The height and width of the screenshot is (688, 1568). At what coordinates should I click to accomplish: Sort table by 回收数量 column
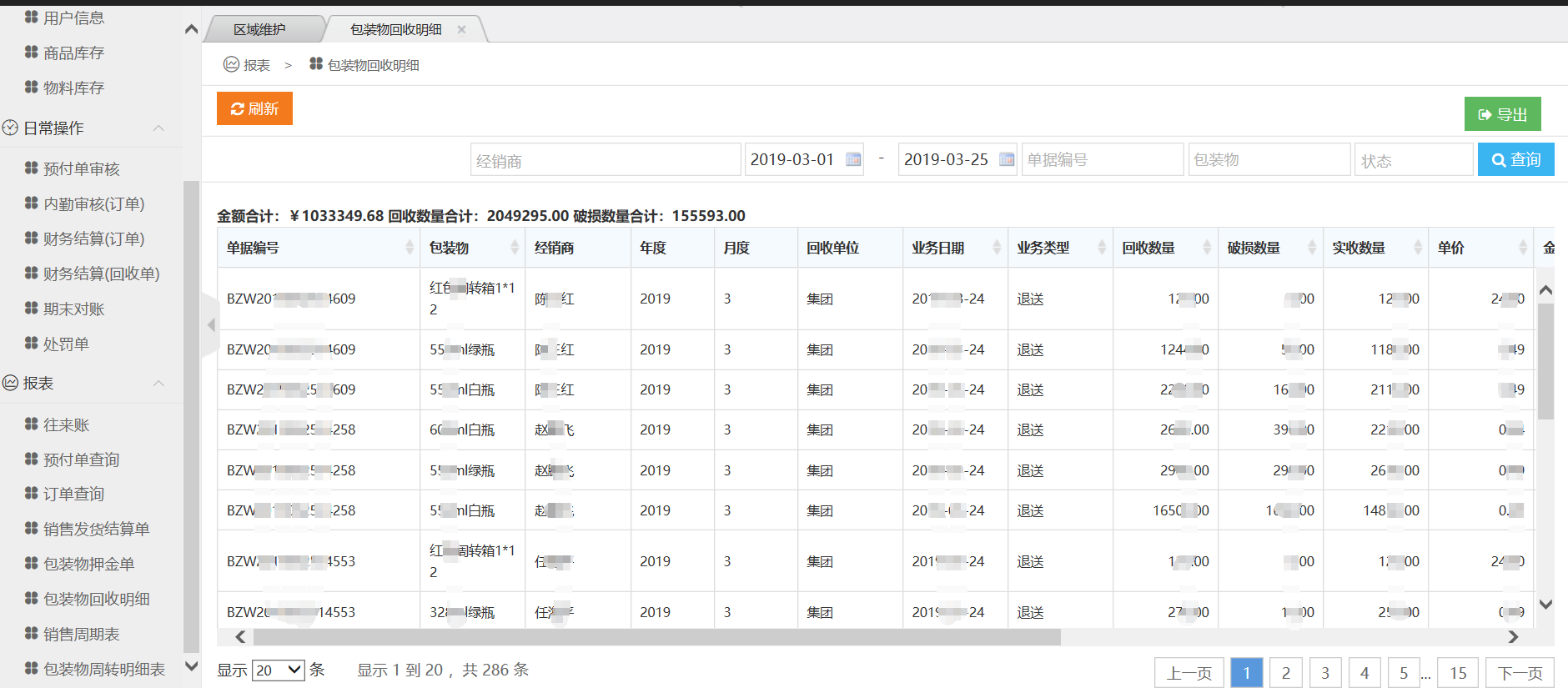pyautogui.click(x=1206, y=248)
